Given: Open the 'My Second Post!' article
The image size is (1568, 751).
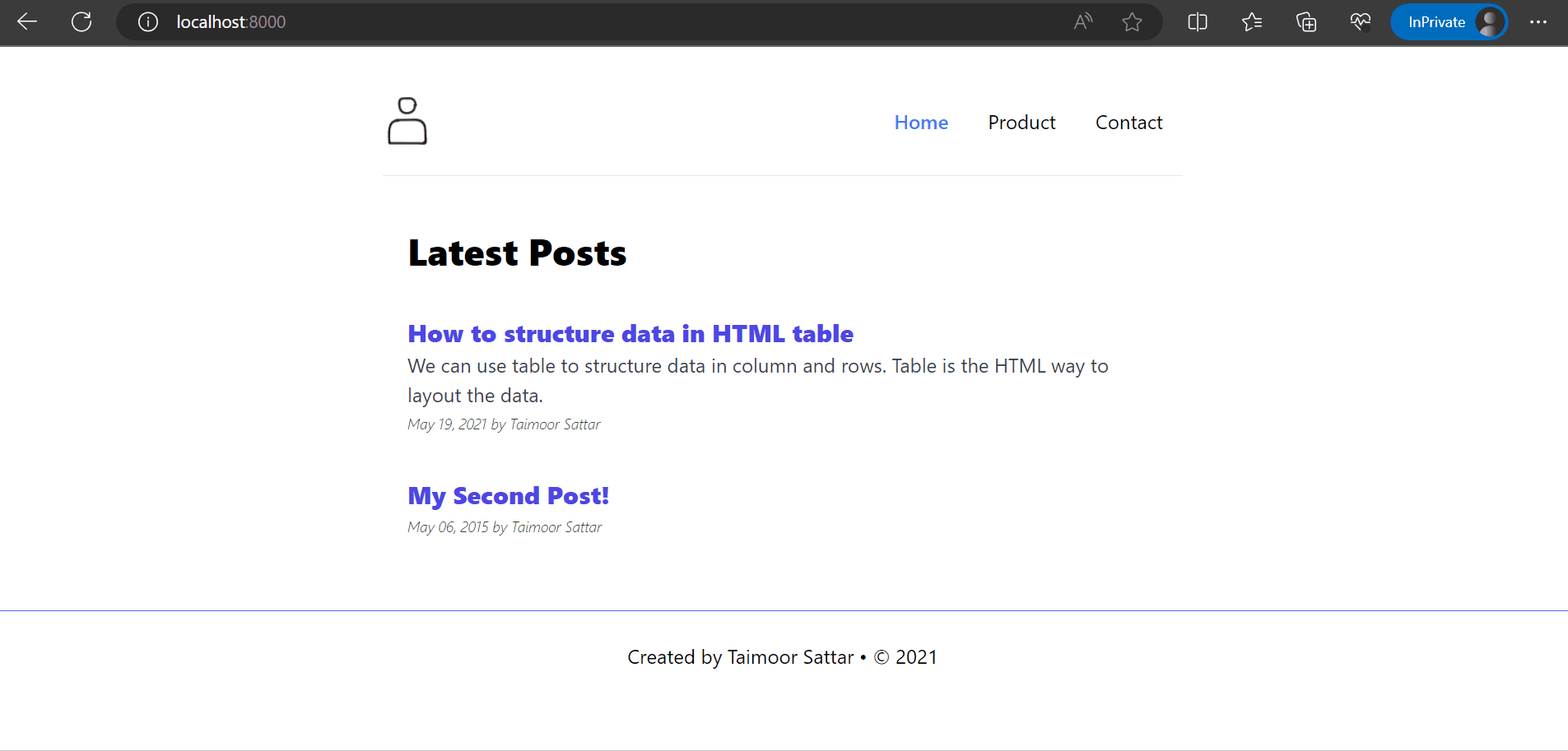Looking at the screenshot, I should [508, 495].
